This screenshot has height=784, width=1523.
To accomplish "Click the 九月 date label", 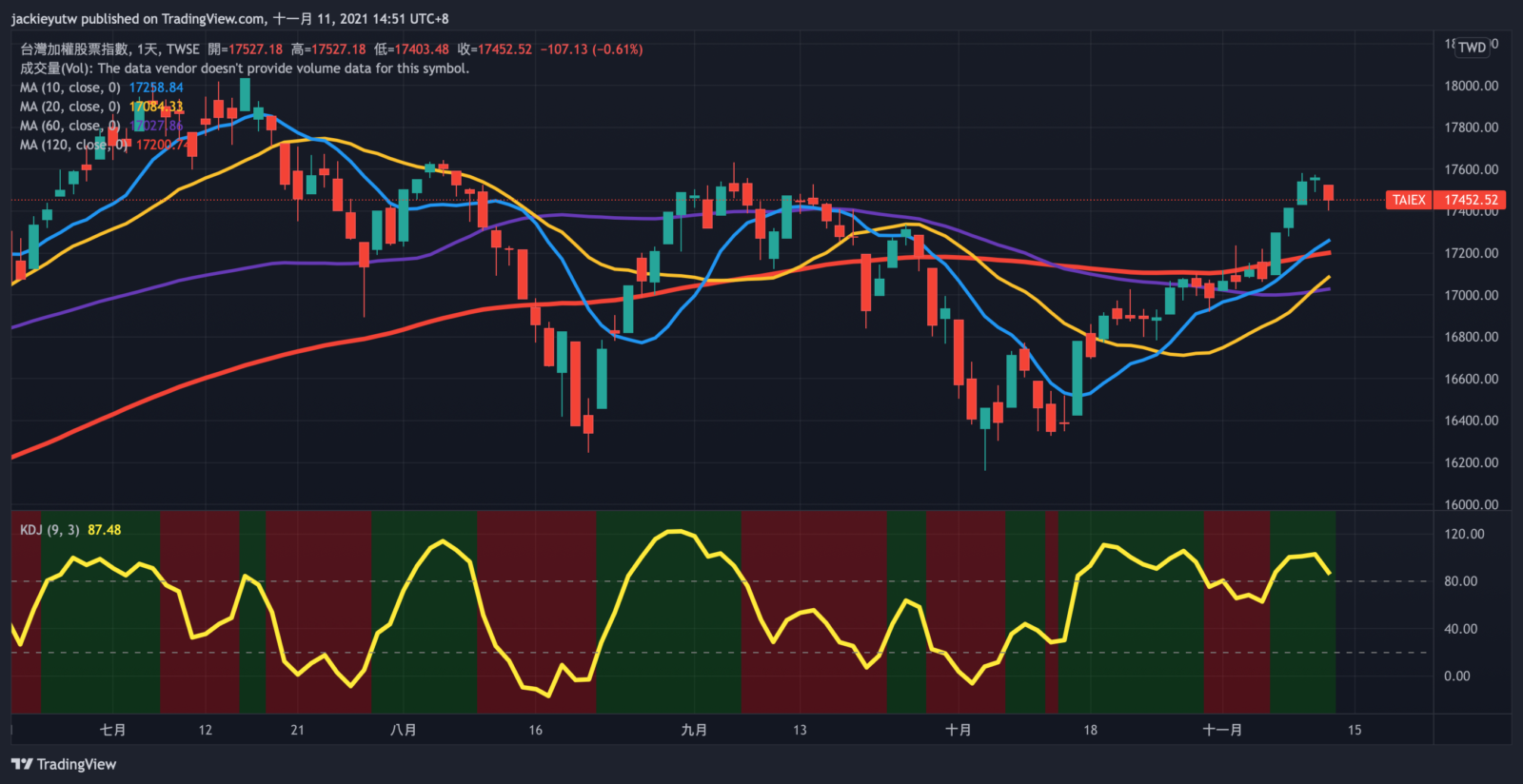I will [694, 730].
